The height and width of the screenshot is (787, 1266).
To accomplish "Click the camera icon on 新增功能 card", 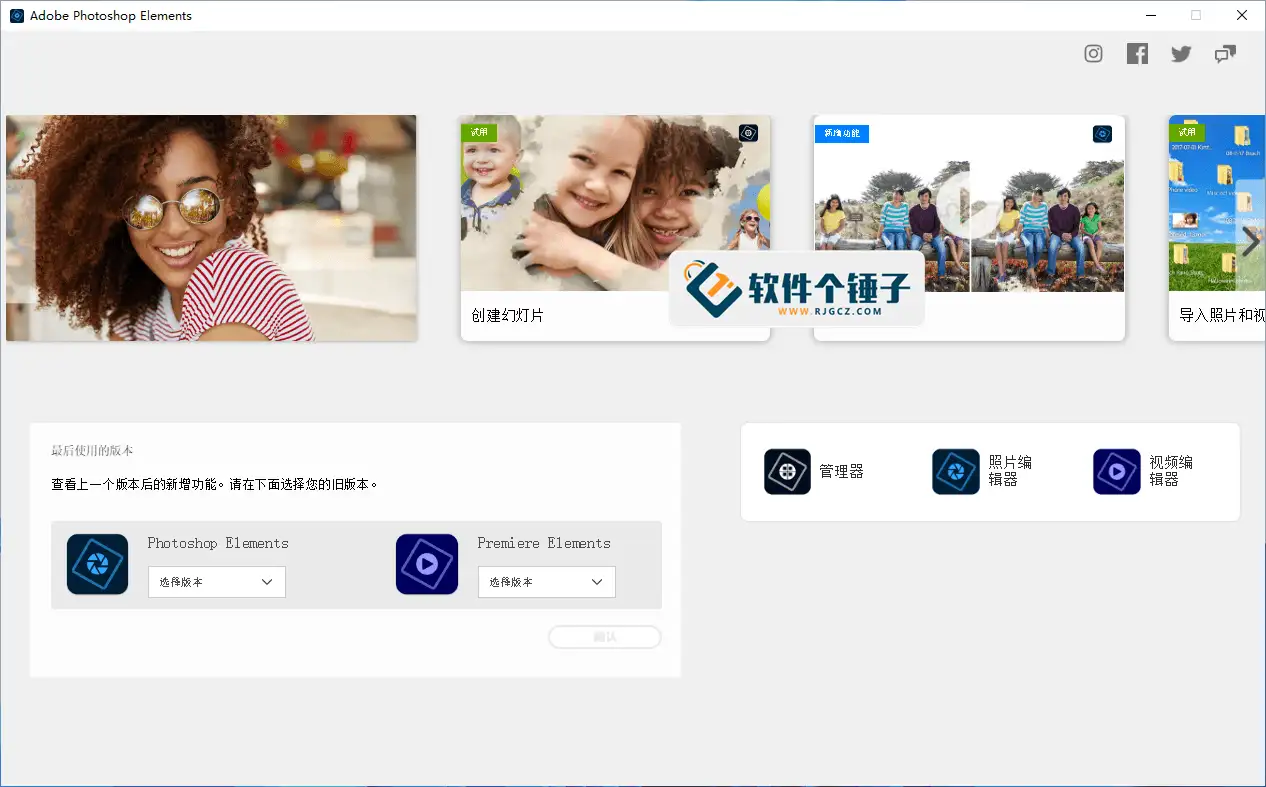I will (1102, 132).
